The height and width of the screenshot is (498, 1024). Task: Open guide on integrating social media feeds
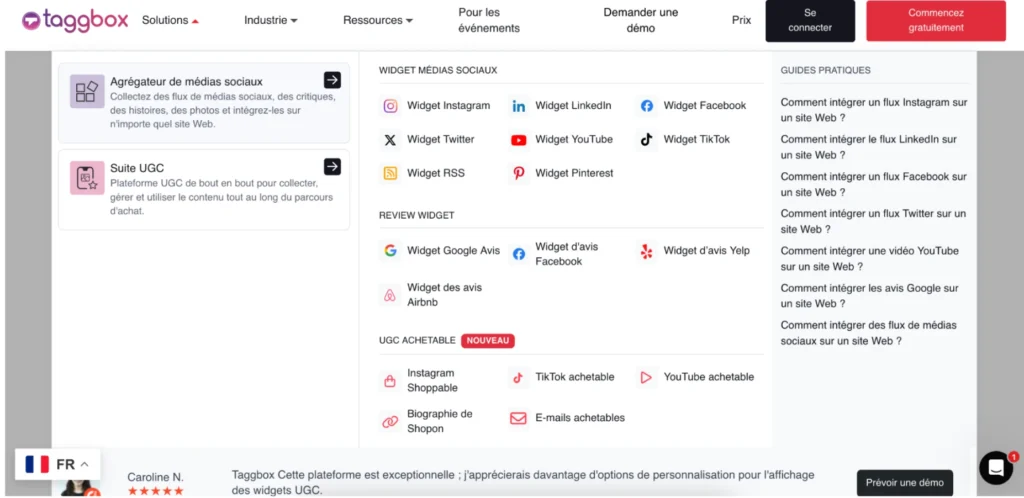(x=869, y=334)
